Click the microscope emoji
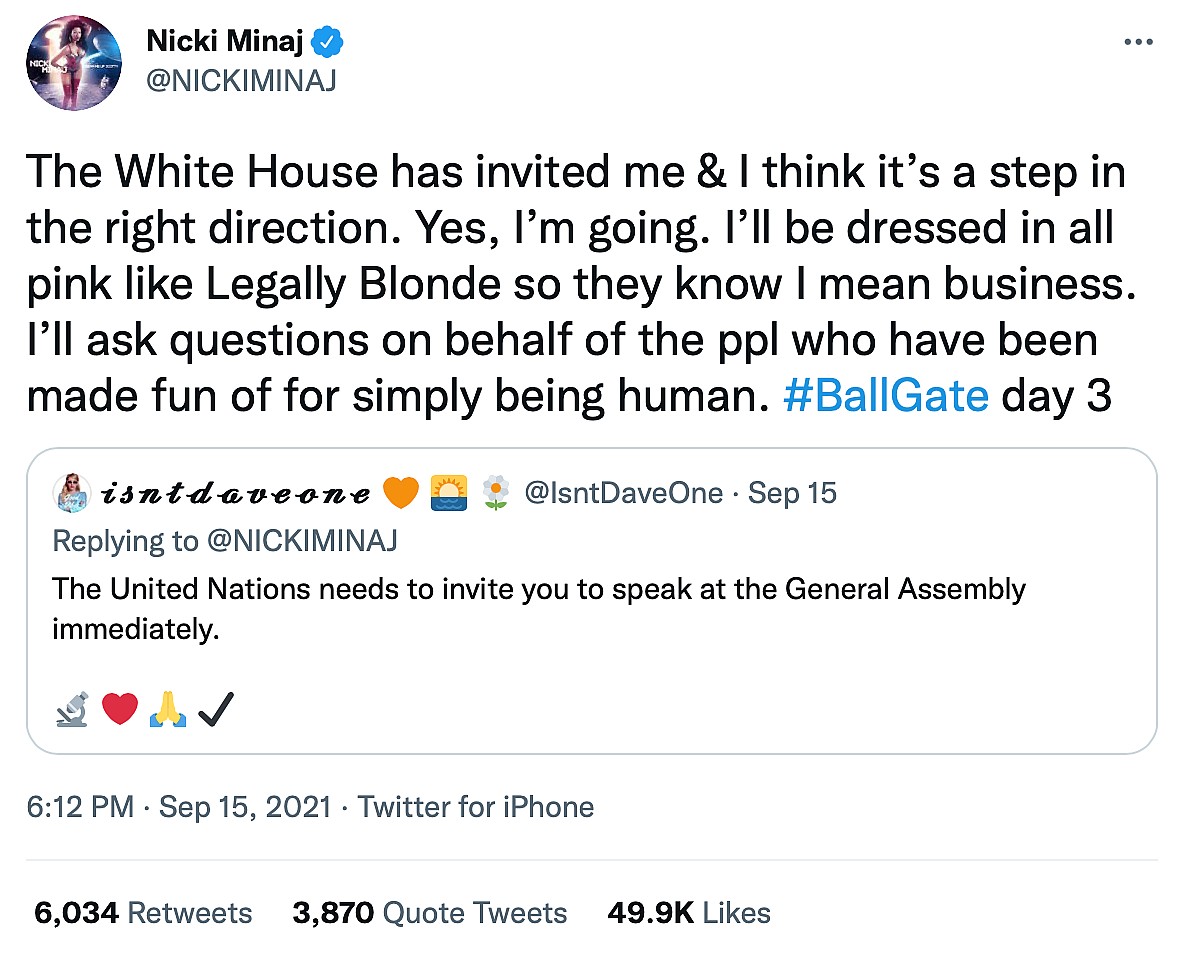The height and width of the screenshot is (958, 1178). [x=72, y=710]
